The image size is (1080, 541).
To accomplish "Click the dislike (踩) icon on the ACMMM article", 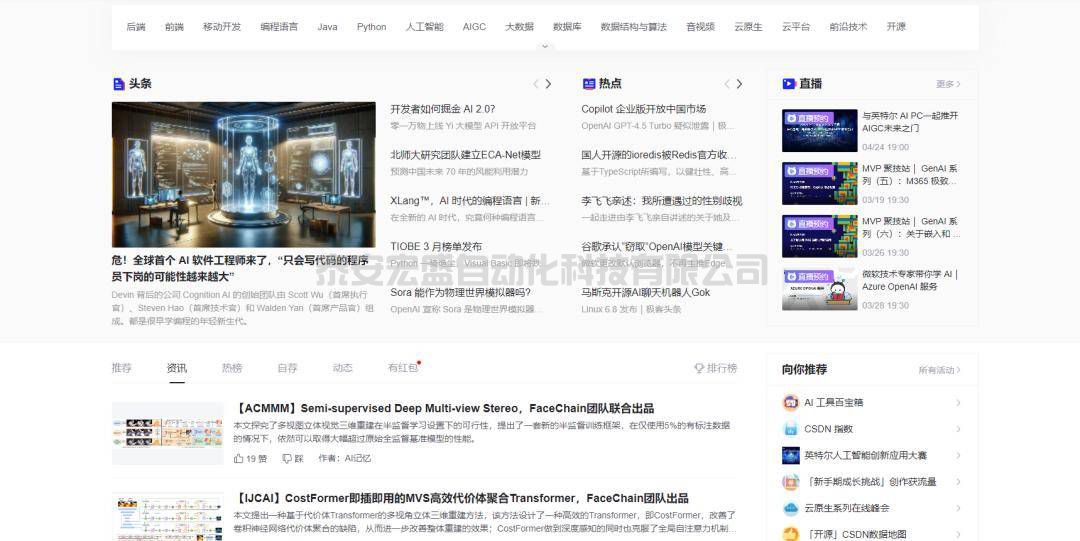I will 286,458.
